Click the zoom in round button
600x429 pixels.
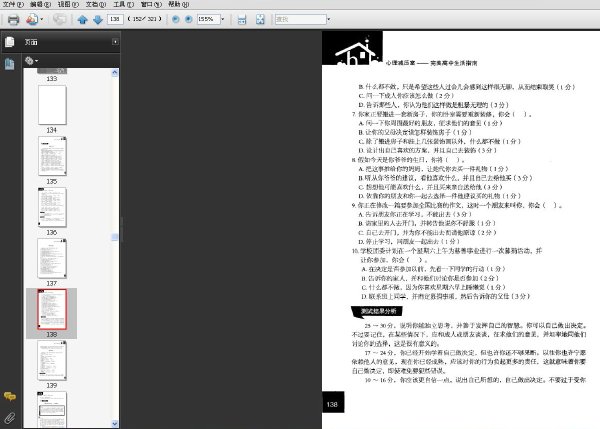189,19
